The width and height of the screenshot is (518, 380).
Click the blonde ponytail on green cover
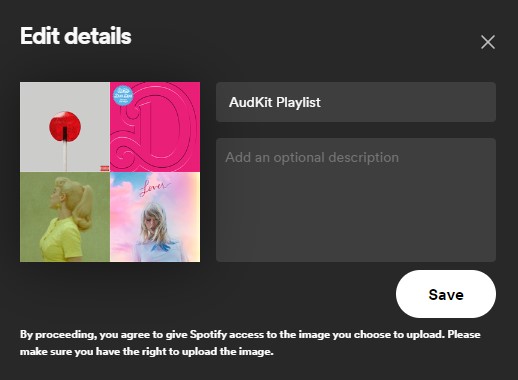point(83,207)
